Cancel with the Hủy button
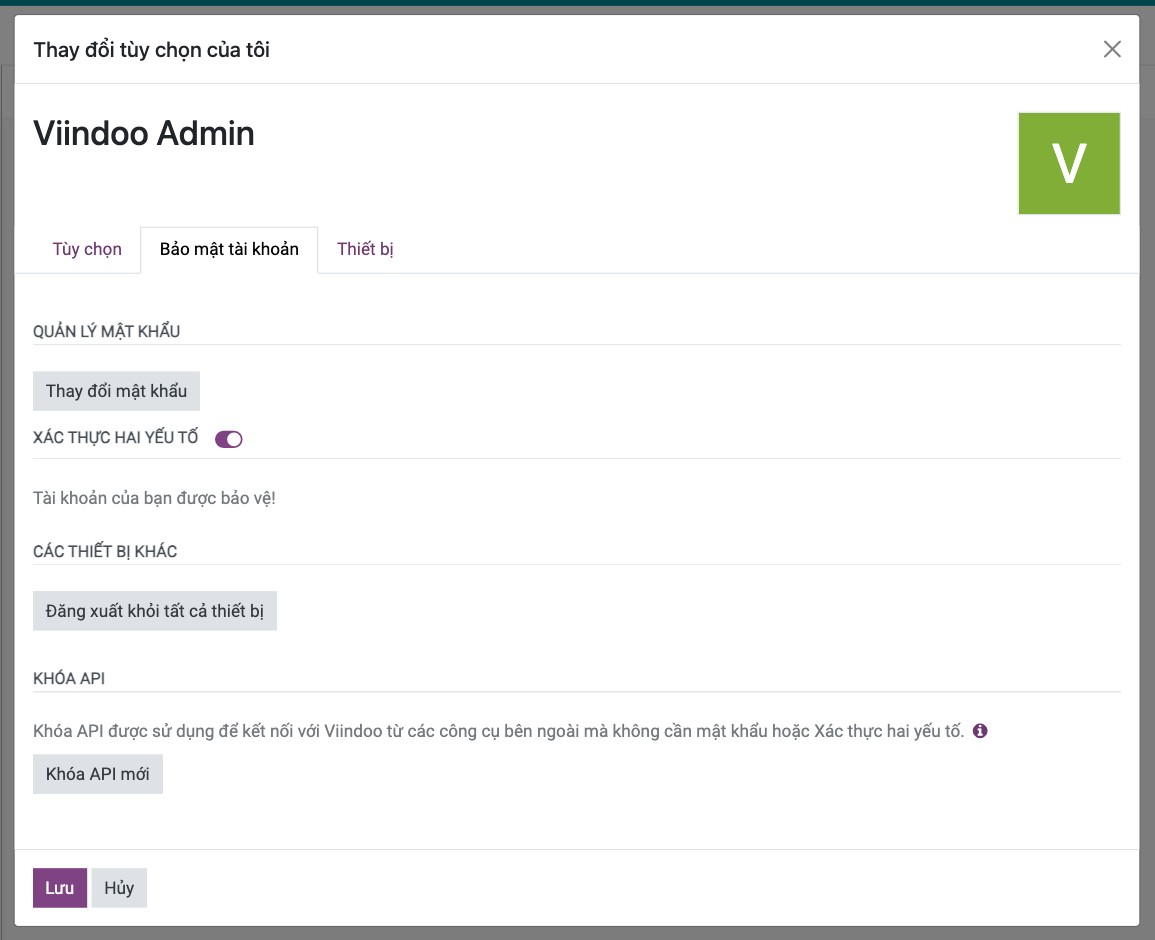 tap(119, 888)
